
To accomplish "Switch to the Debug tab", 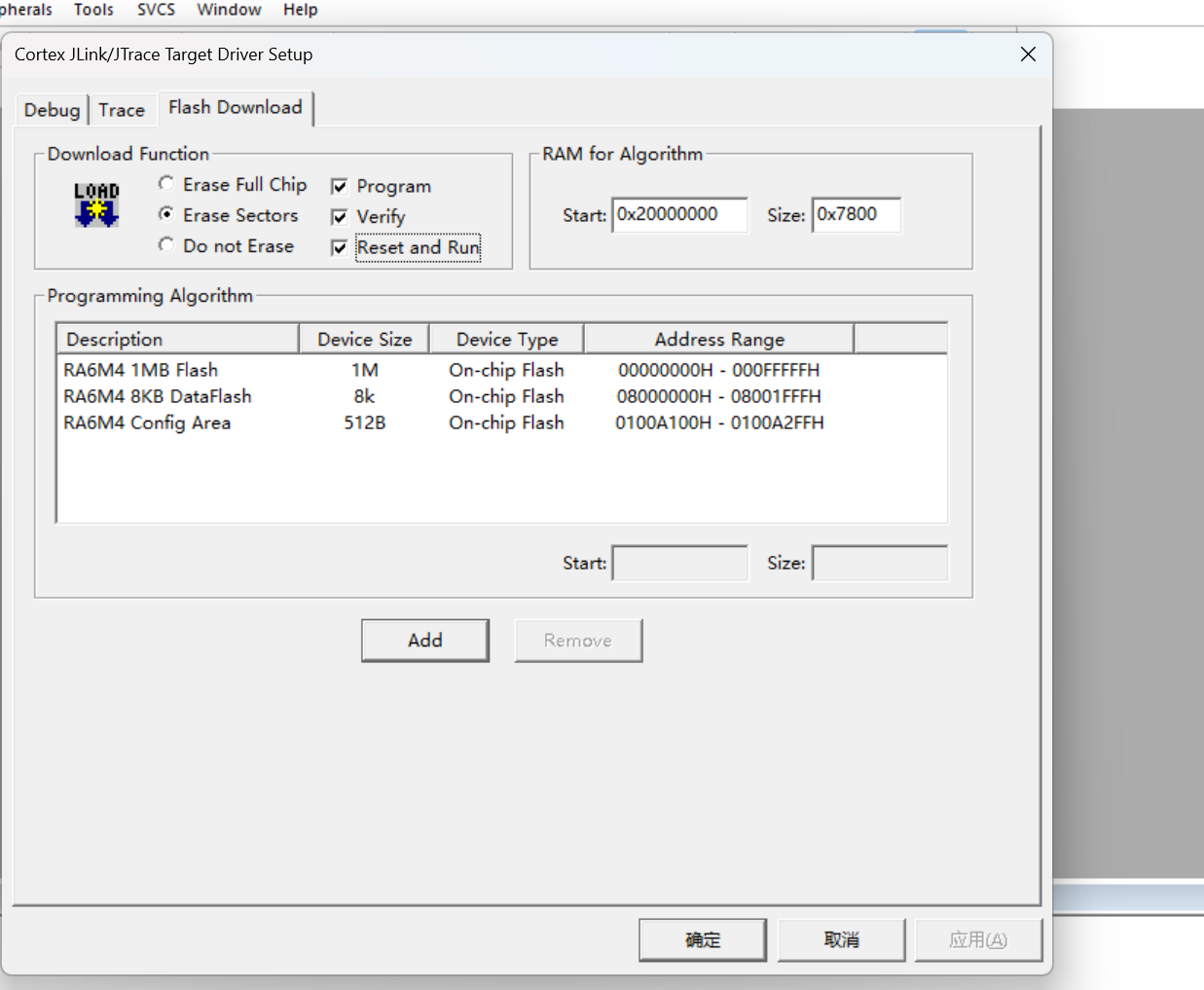I will [x=53, y=110].
